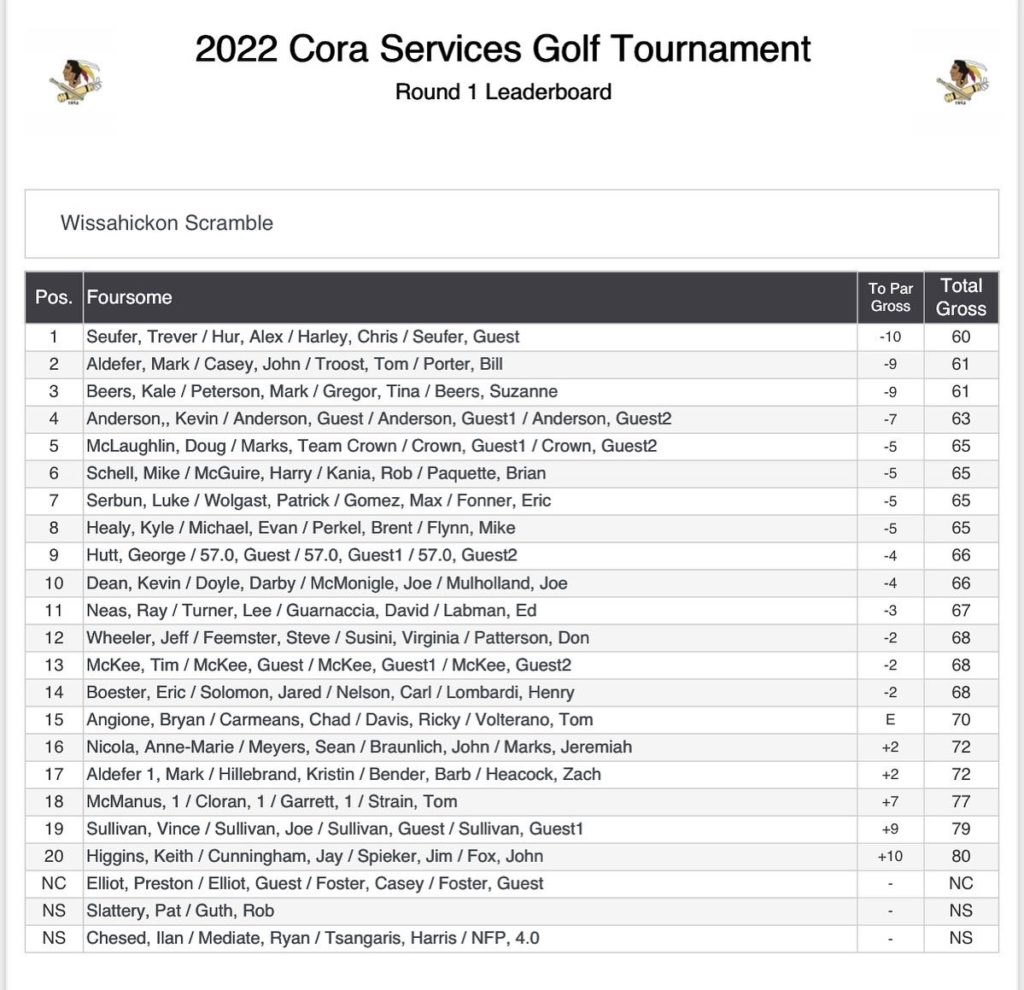1024x990 pixels.
Task: Click the 2022 Cora Services Golf Tournament title
Action: pyautogui.click(x=503, y=49)
